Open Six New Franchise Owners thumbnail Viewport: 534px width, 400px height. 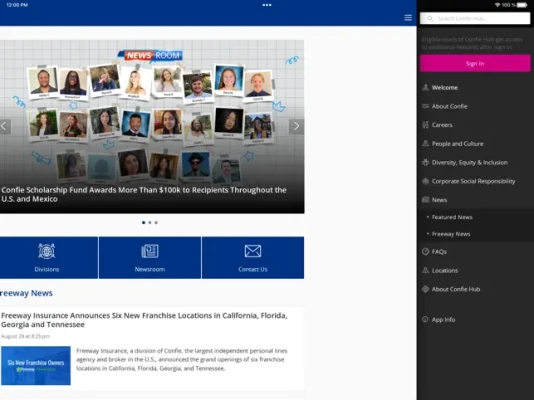pos(36,366)
